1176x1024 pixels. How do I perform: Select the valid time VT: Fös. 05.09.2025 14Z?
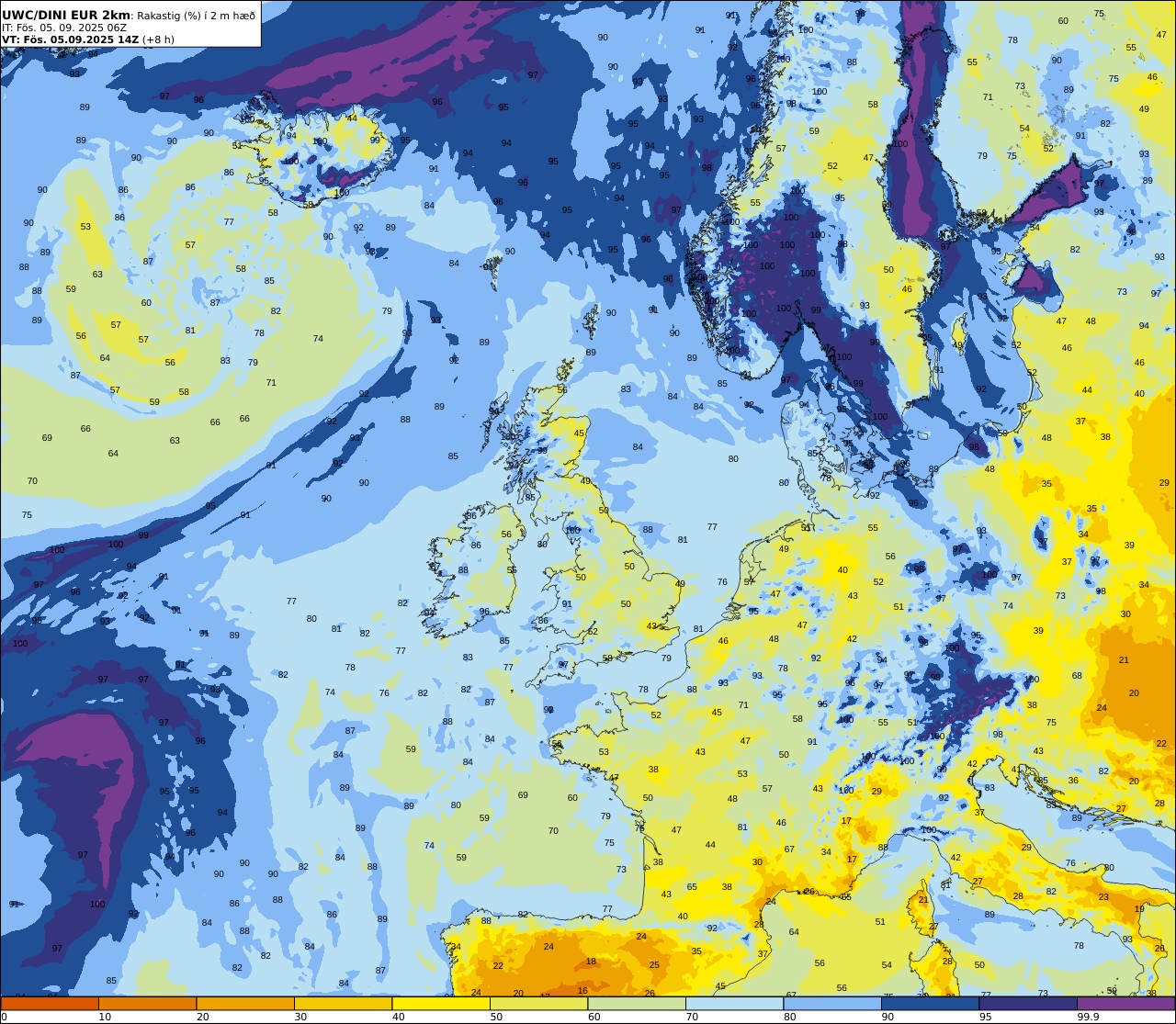(x=71, y=39)
